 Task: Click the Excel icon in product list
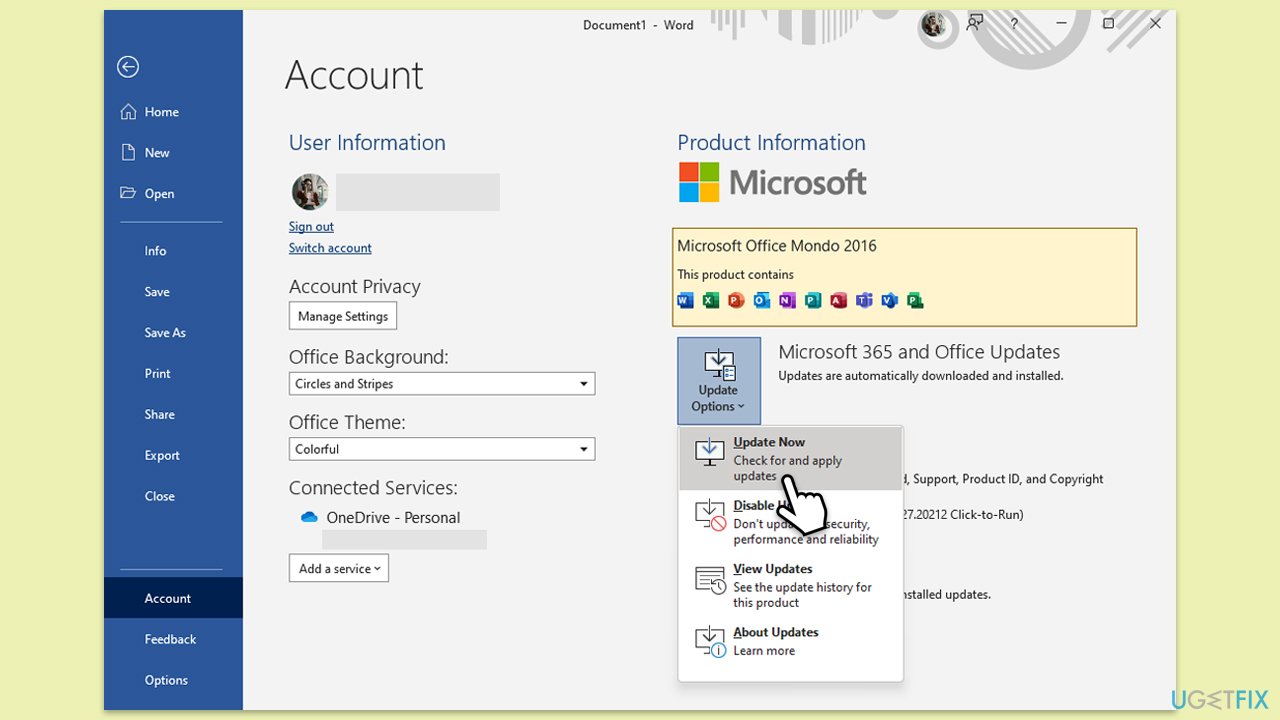(711, 300)
